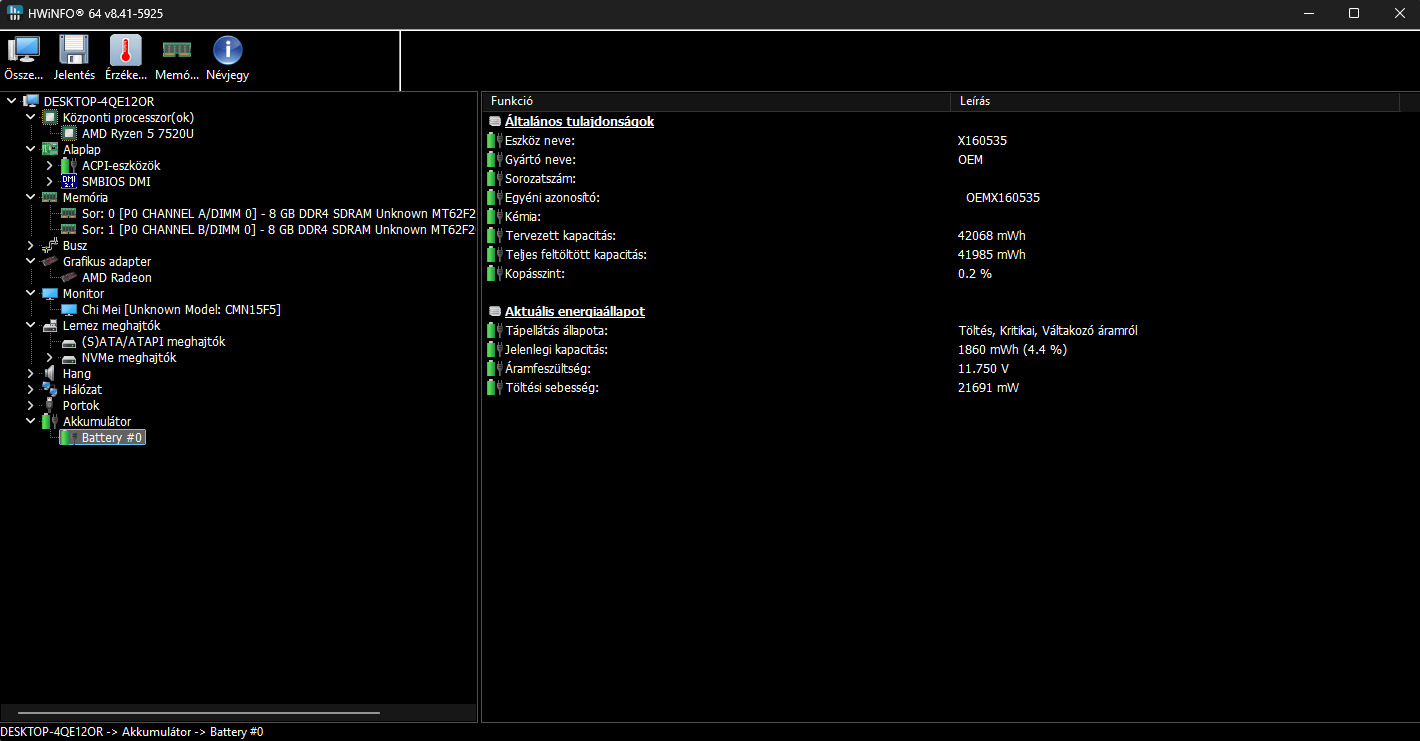This screenshot has width=1420, height=741.
Task: Select the (S)ATA/ATAPI meghajtók item
Action: pyautogui.click(x=153, y=341)
